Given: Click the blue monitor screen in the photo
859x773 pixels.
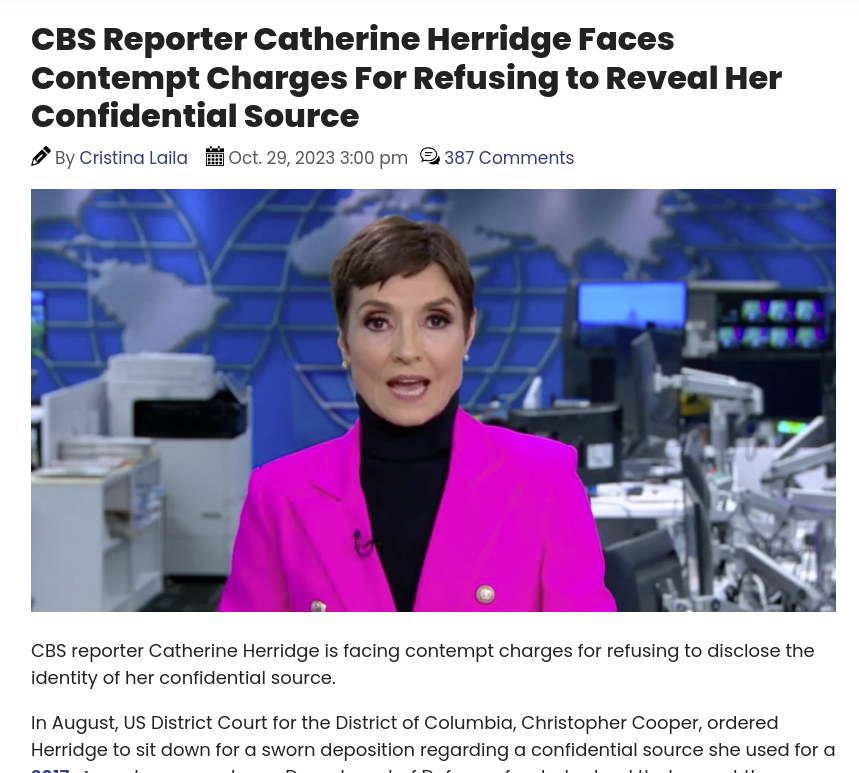Looking at the screenshot, I should [632, 306].
